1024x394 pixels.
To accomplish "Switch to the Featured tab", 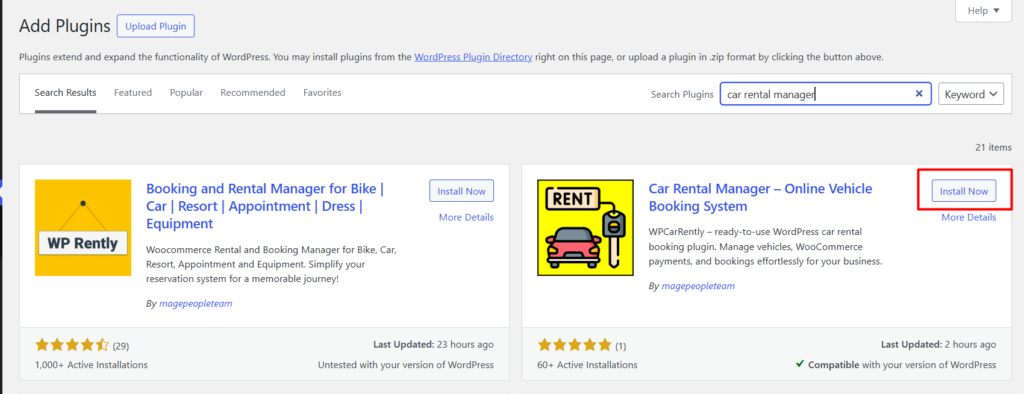I will 133,93.
